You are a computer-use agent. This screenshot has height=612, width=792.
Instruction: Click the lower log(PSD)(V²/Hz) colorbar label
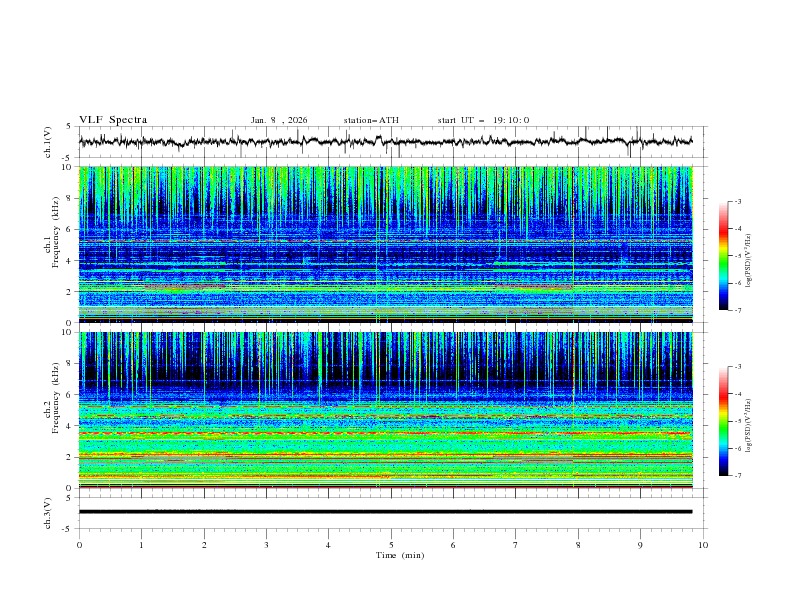point(748,426)
